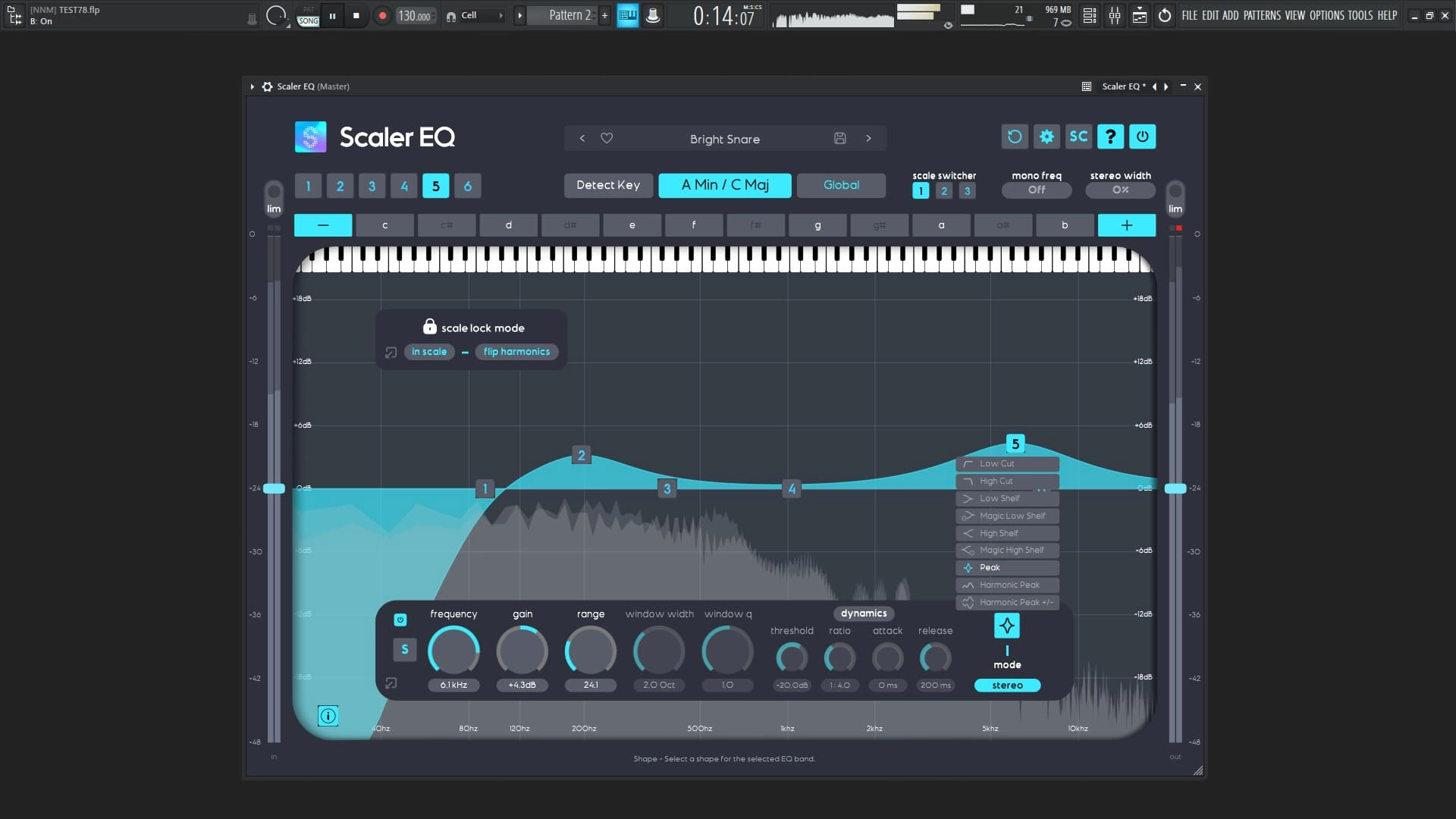Go to next preset arrow
This screenshot has height=819, width=1456.
click(x=868, y=138)
